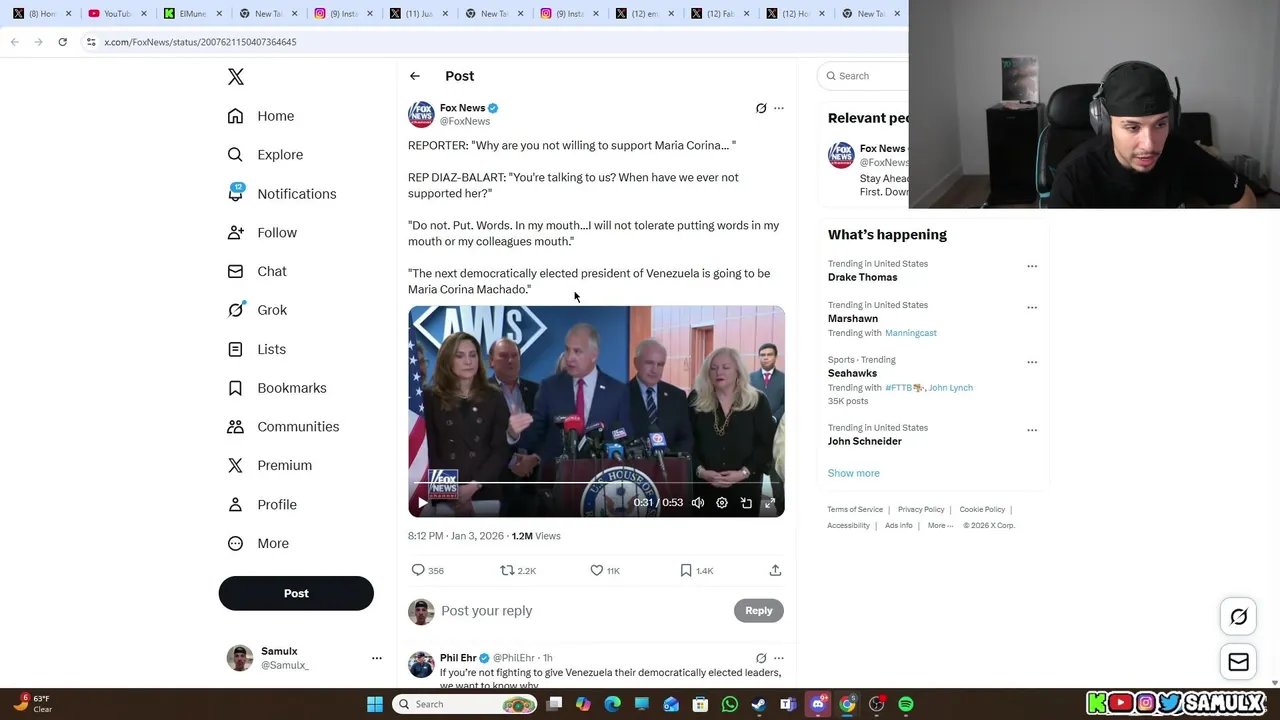
Task: Open Phil Ehr's profile avatar
Action: click(421, 665)
